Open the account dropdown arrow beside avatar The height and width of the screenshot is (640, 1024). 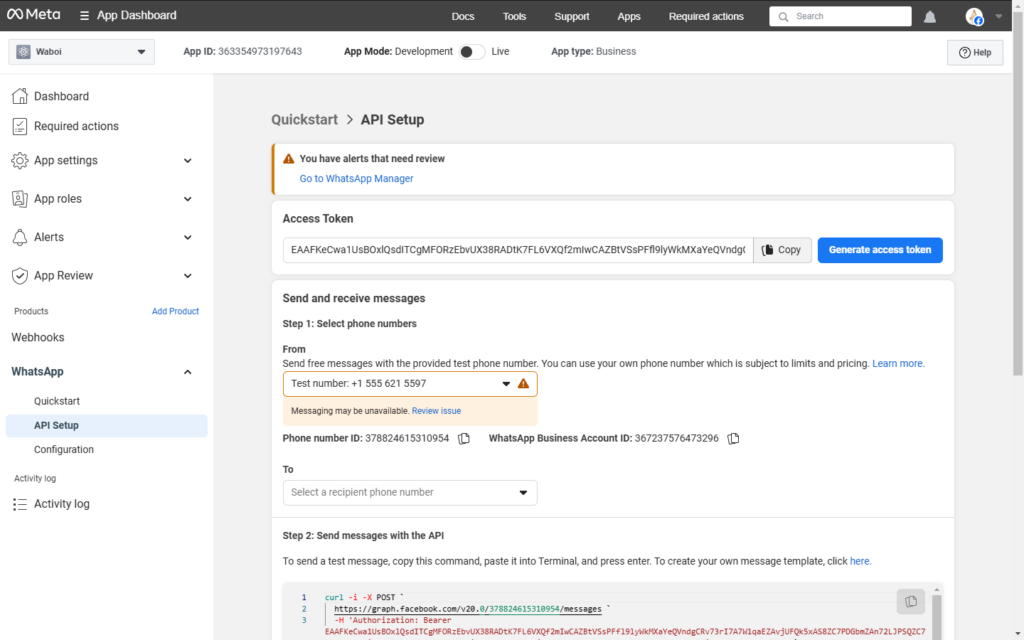(x=999, y=17)
